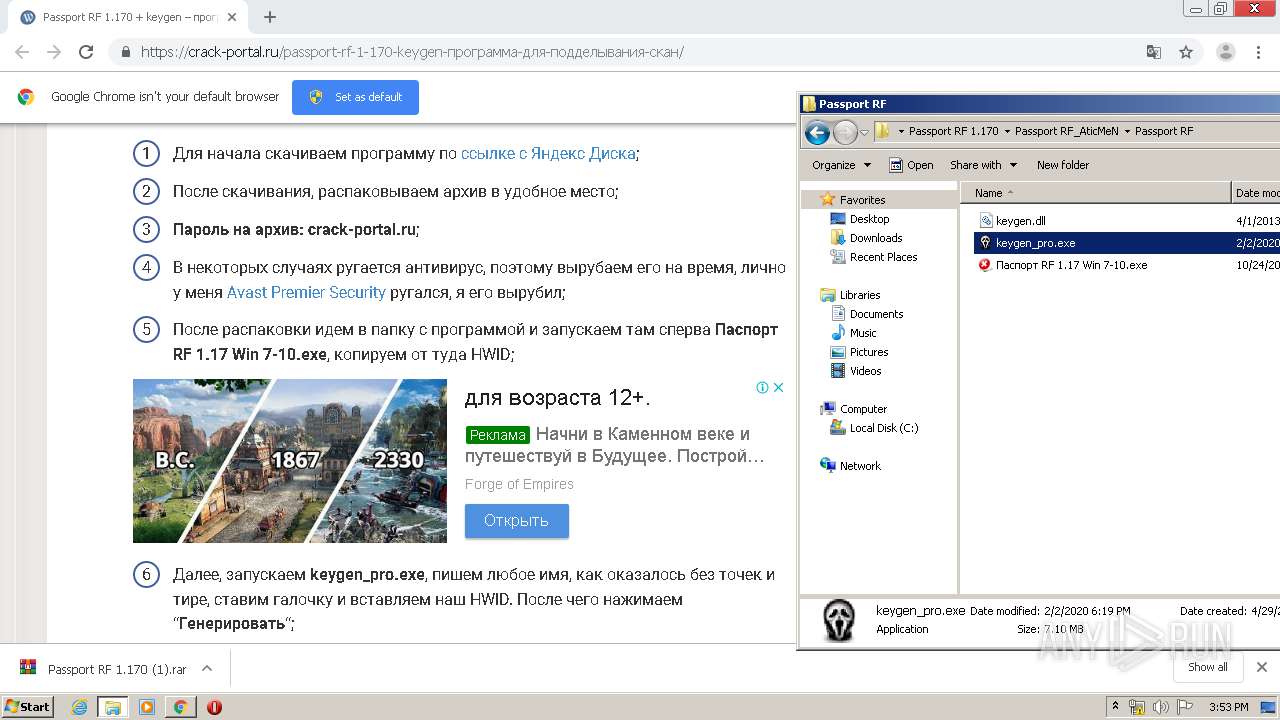Open Desktop in Favorites

click(x=869, y=219)
